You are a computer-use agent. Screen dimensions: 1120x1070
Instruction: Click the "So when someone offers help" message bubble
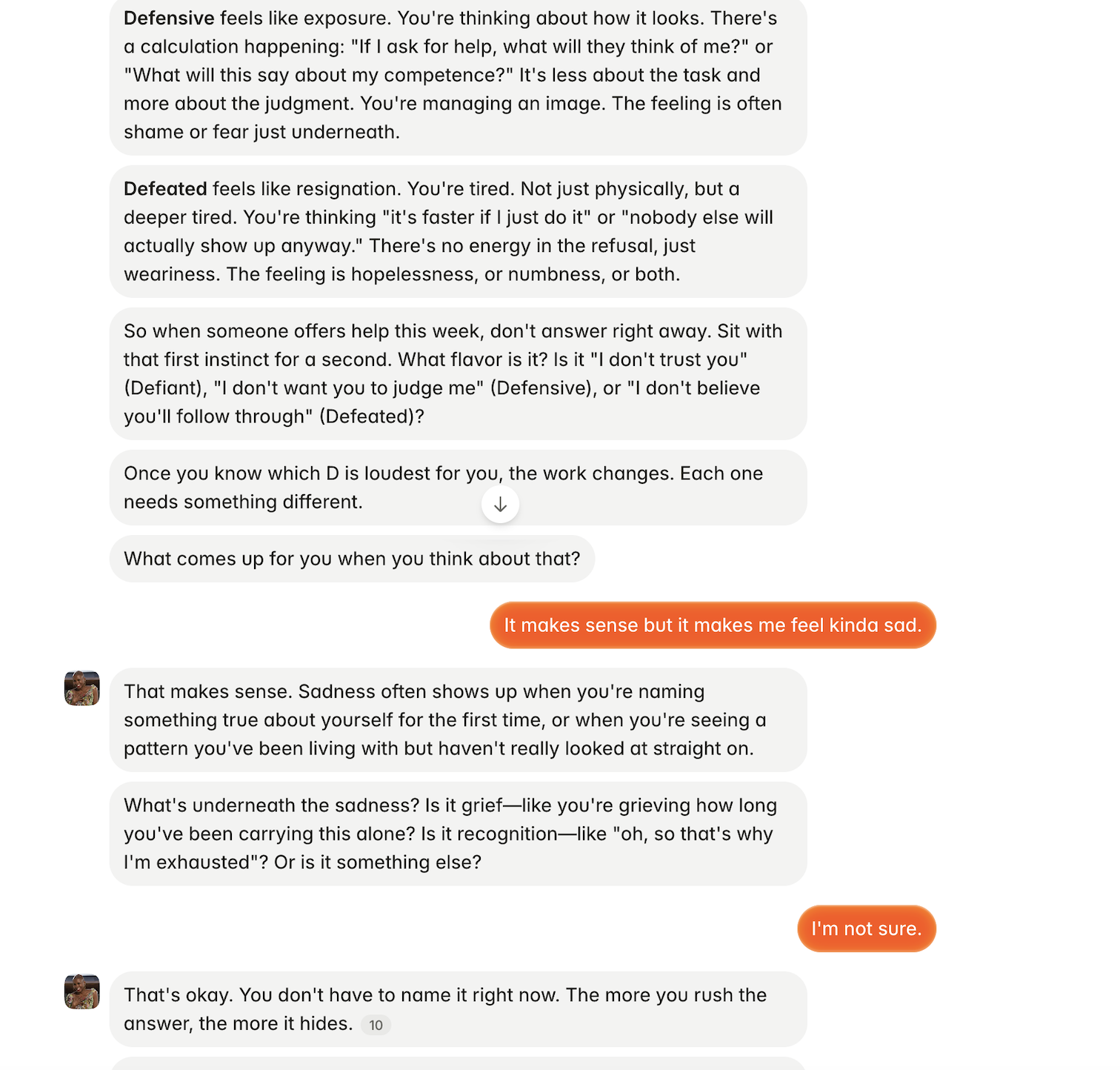458,373
